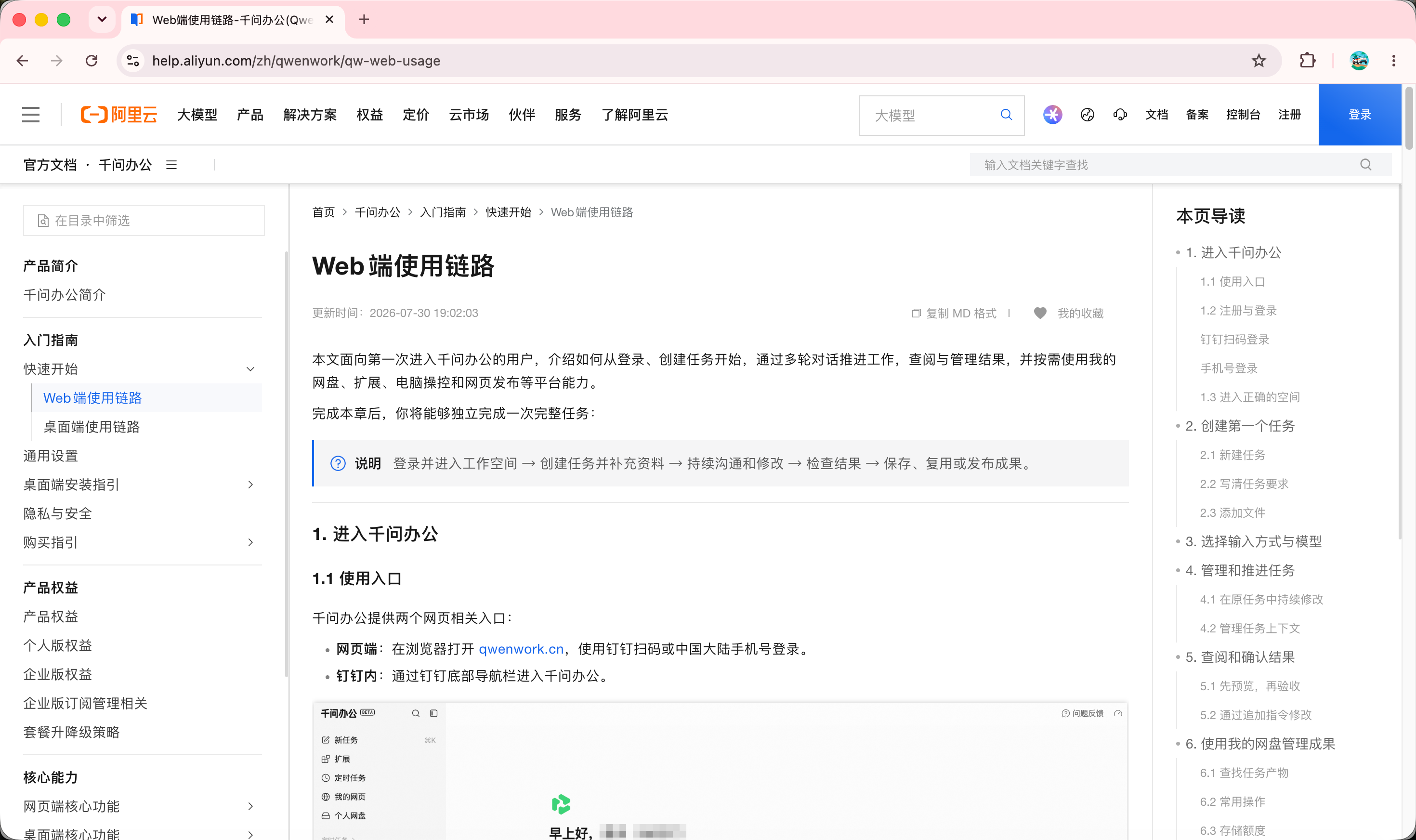Open the 云市场 top navigation menu
The height and width of the screenshot is (840, 1416).
[x=469, y=115]
